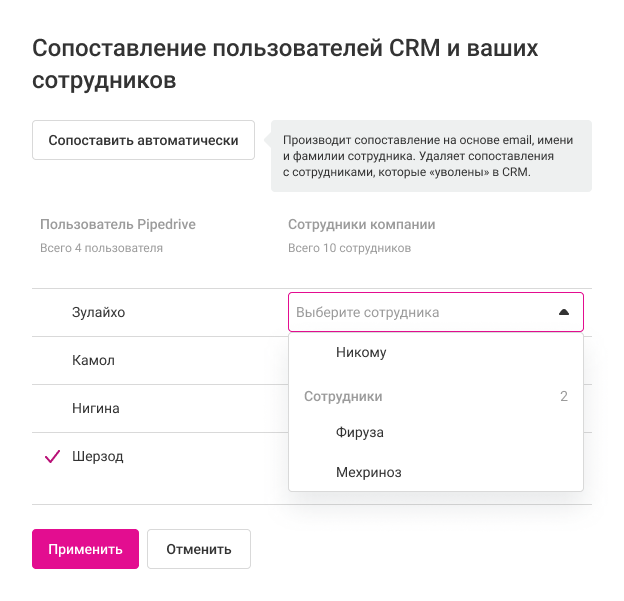624x601 pixels.
Task: Click the Шерзод user name
Action: pos(98,456)
